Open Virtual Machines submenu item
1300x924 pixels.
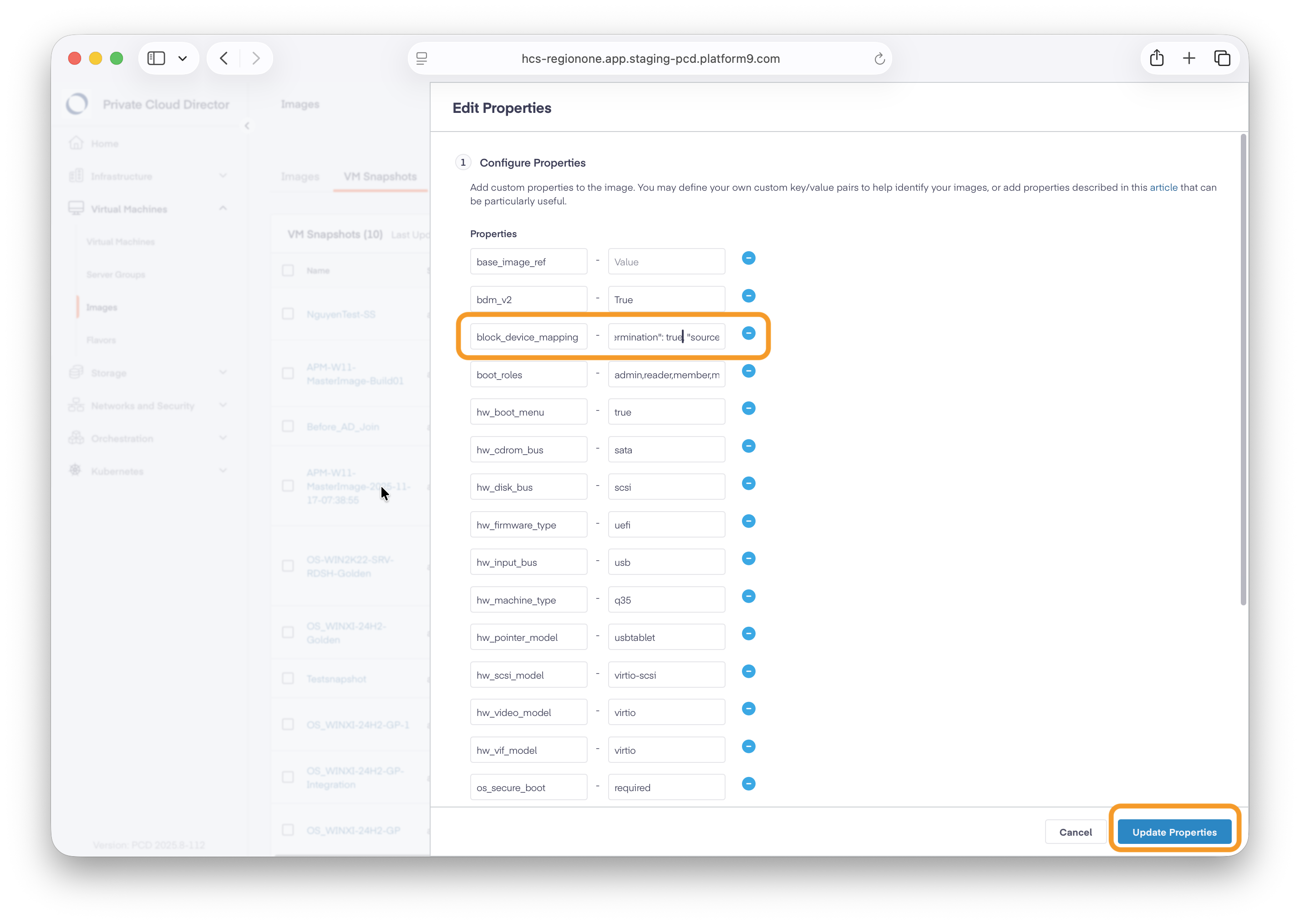pyautogui.click(x=121, y=242)
